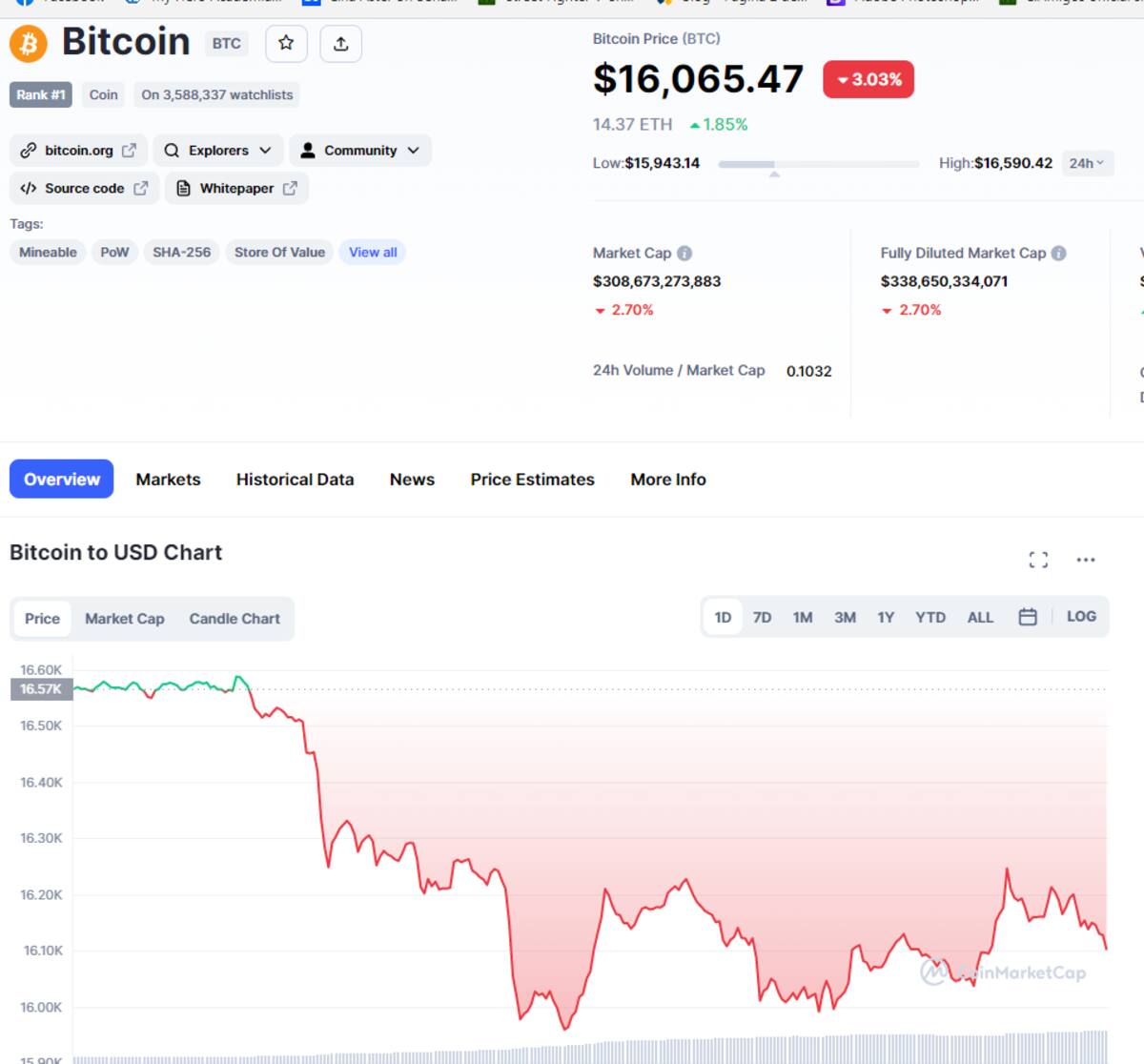Click Fully Diluted Market Cap info icon
This screenshot has width=1144, height=1064.
1058,254
